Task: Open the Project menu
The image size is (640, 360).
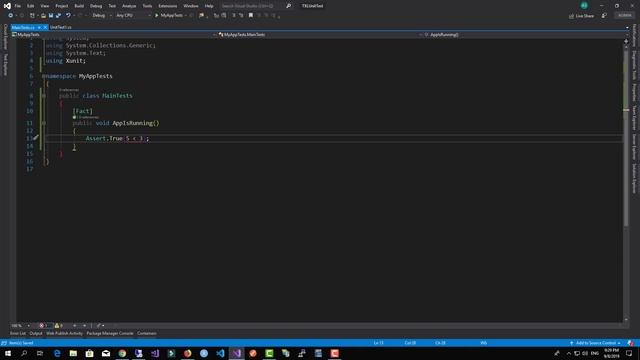Action: 62,6
